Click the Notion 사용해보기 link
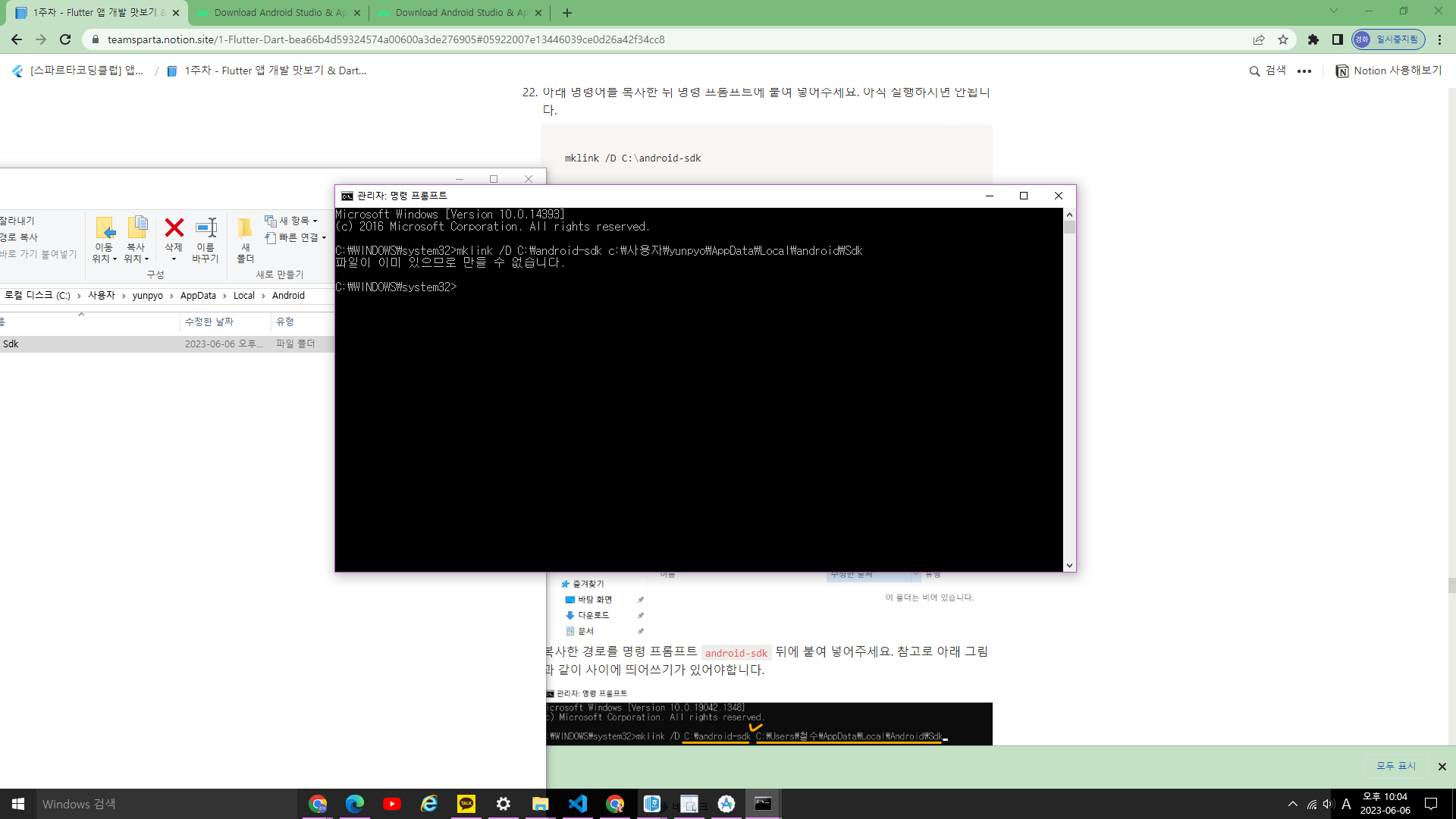 point(1389,71)
